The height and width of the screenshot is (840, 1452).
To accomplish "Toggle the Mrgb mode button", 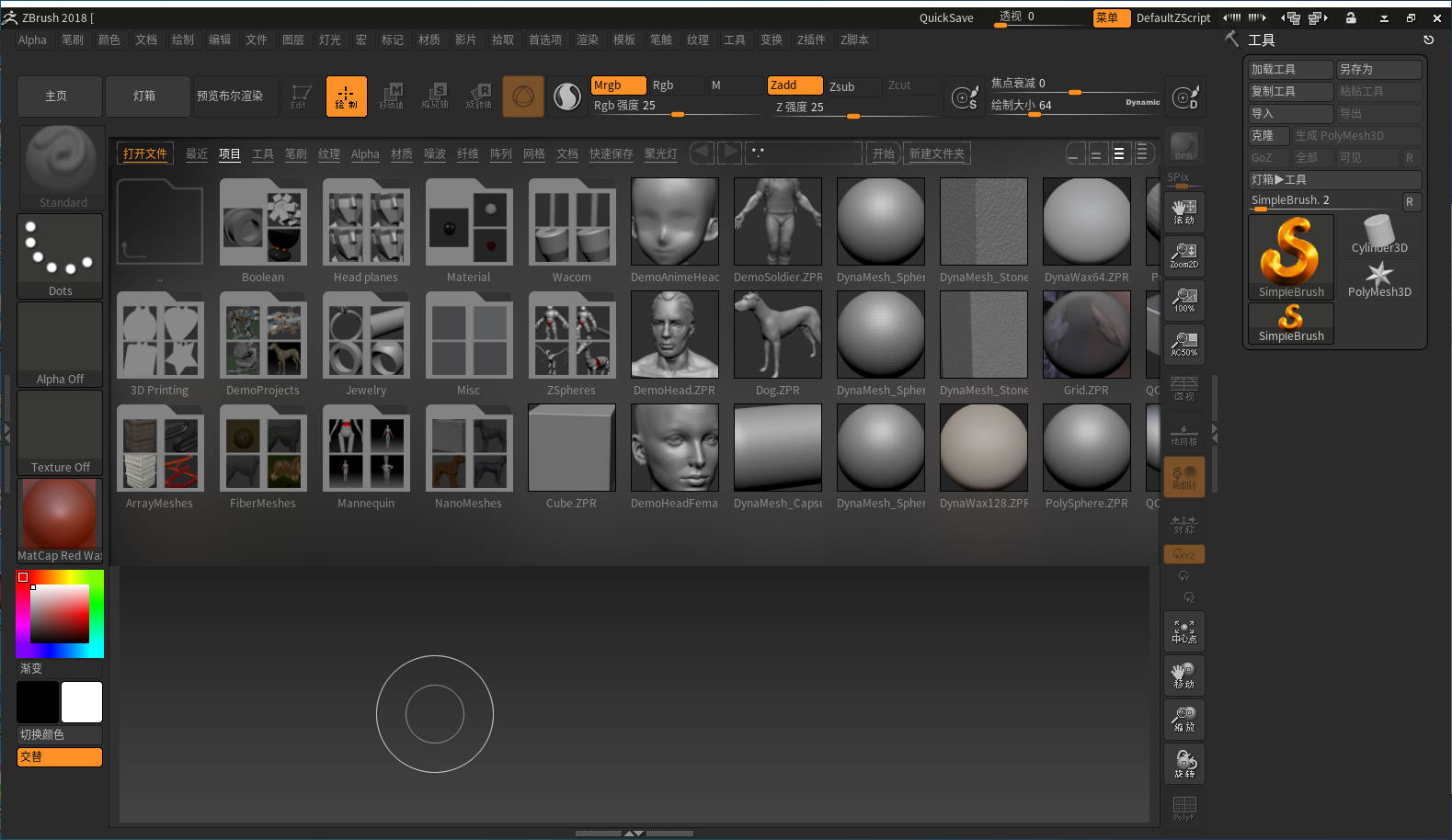I will point(618,85).
